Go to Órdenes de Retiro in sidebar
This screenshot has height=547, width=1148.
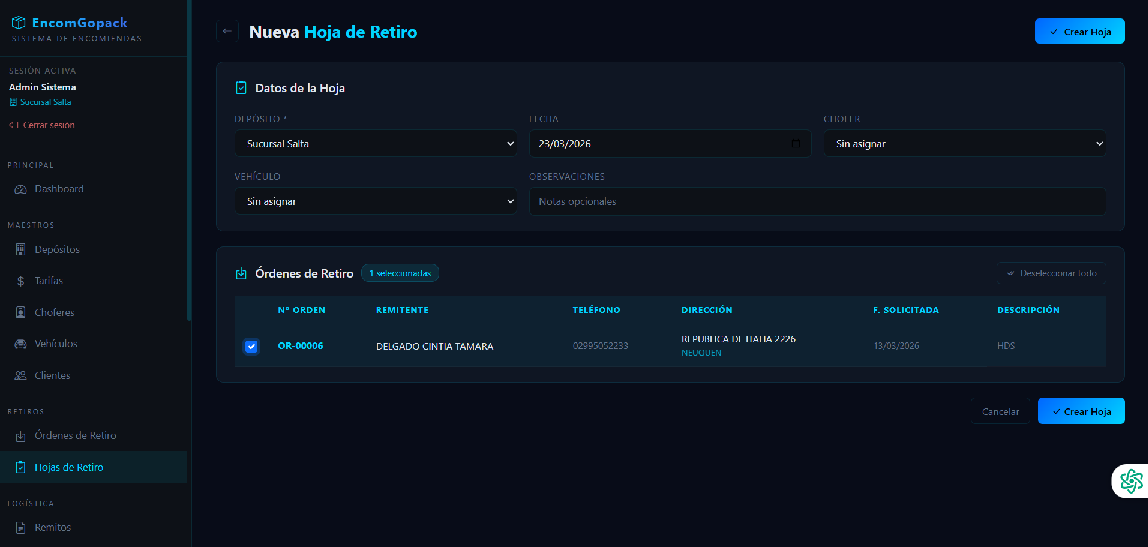point(75,436)
